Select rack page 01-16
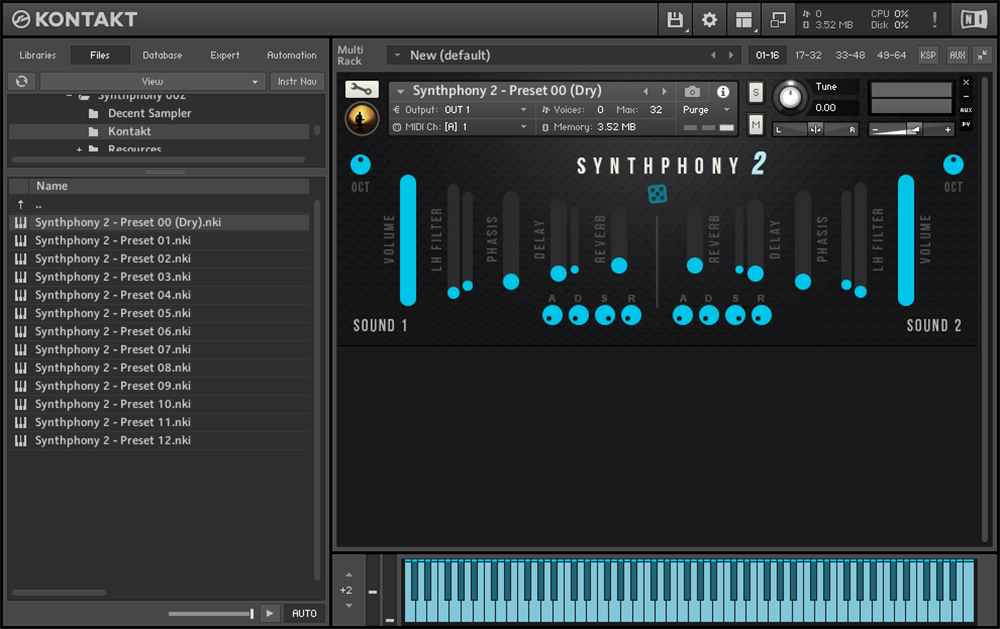Screen dimensions: 1000x629 click(x=767, y=56)
